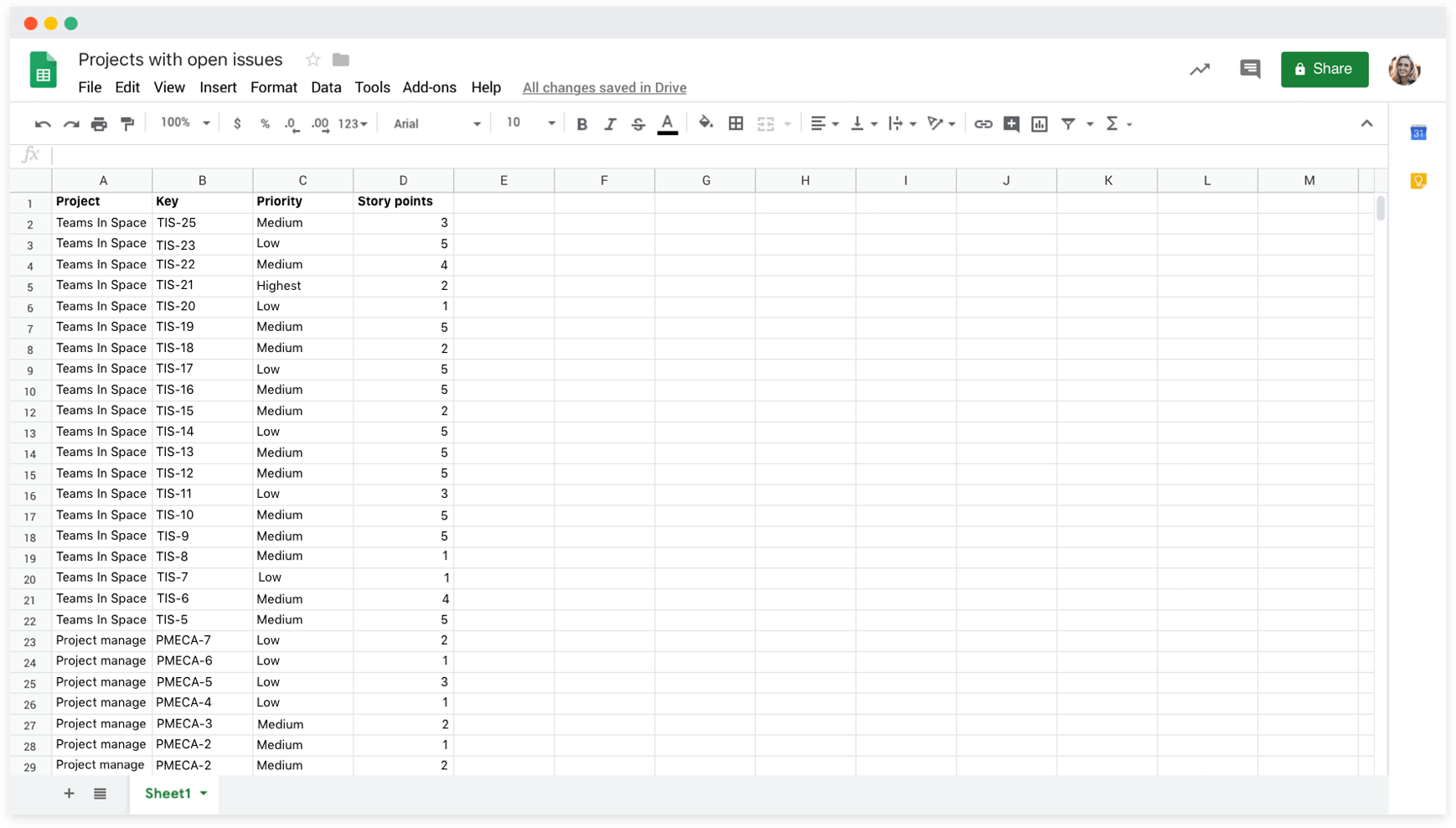Open the Format menu
This screenshot has width=1456, height=828.
click(x=273, y=87)
